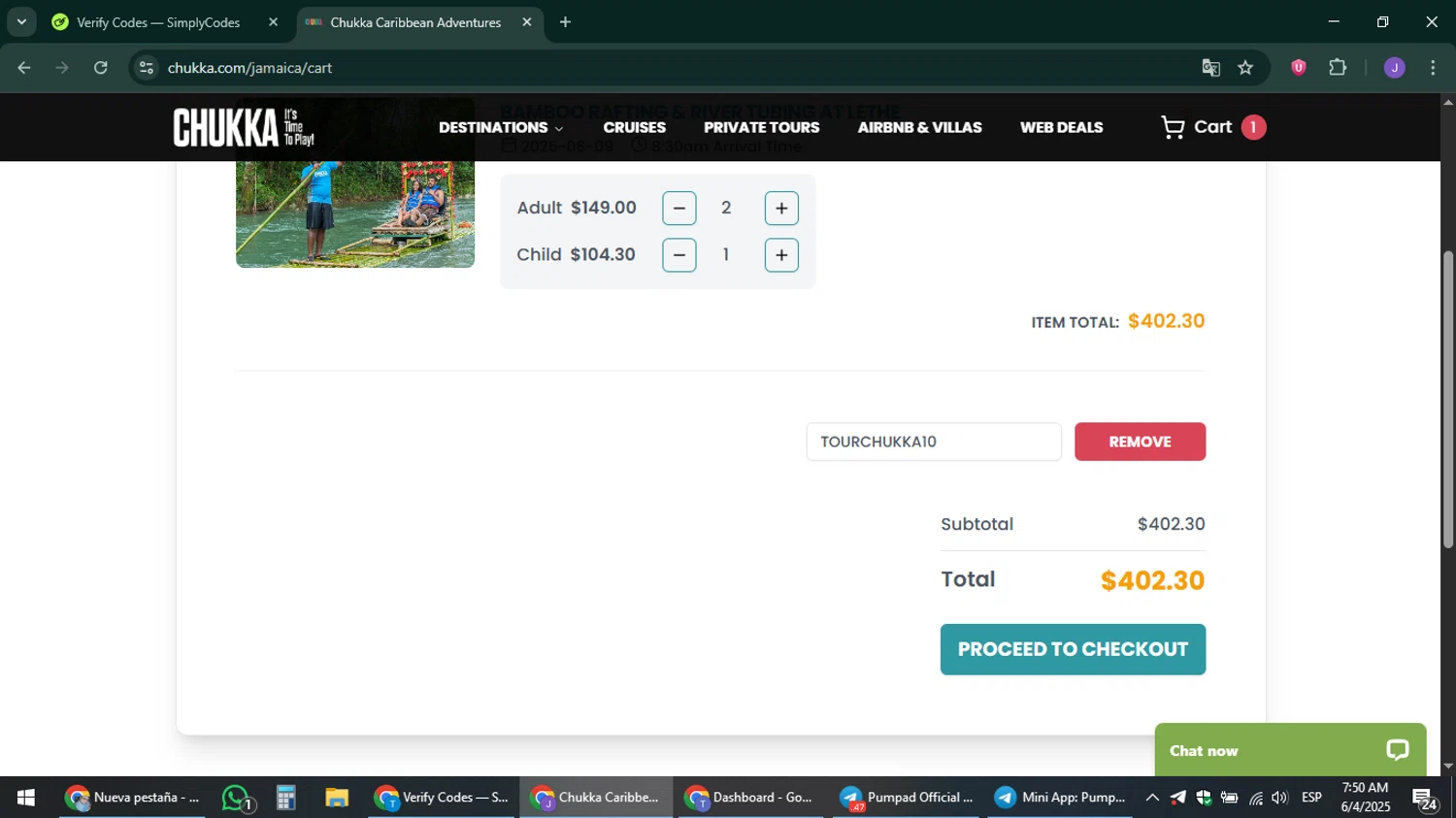
Task: Increase the Child ticket quantity
Action: point(781,255)
